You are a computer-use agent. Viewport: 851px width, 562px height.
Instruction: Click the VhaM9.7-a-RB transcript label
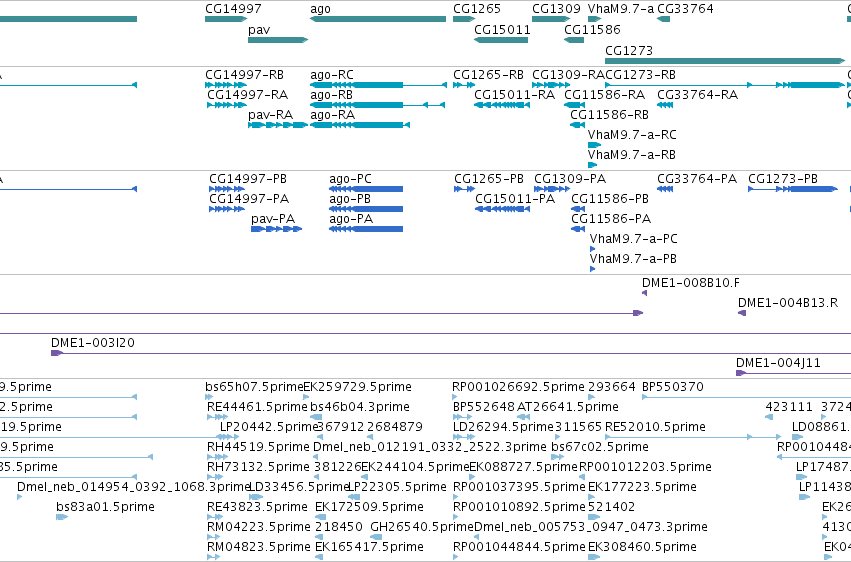632,155
